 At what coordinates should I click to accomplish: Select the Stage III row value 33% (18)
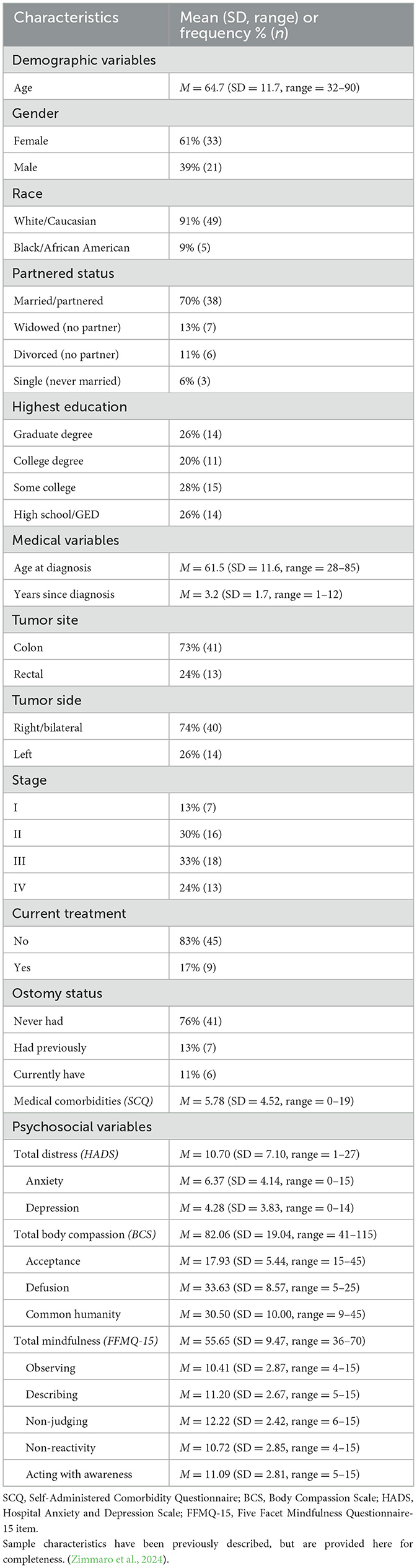coord(201,861)
